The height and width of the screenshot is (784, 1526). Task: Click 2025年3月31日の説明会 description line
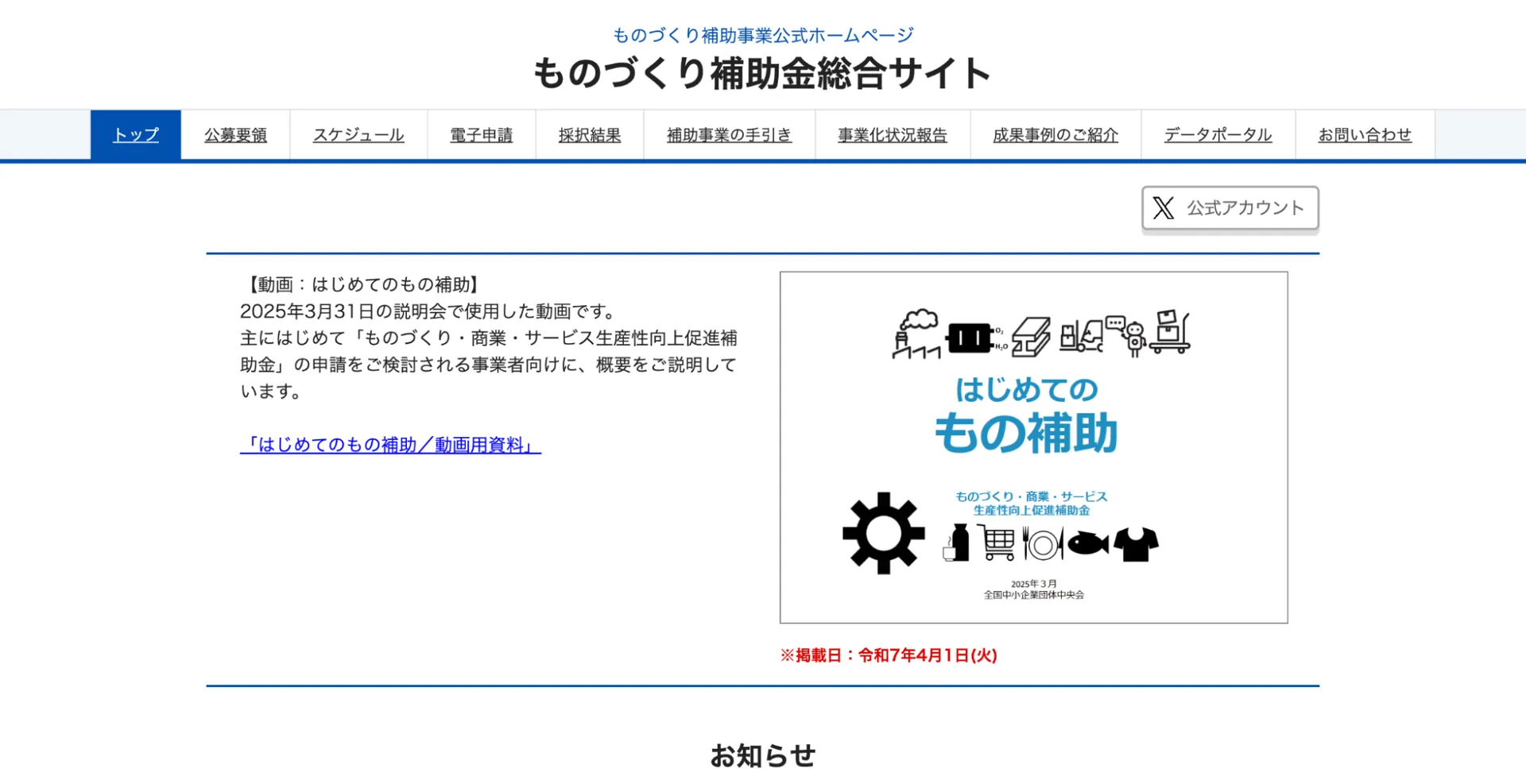428,311
